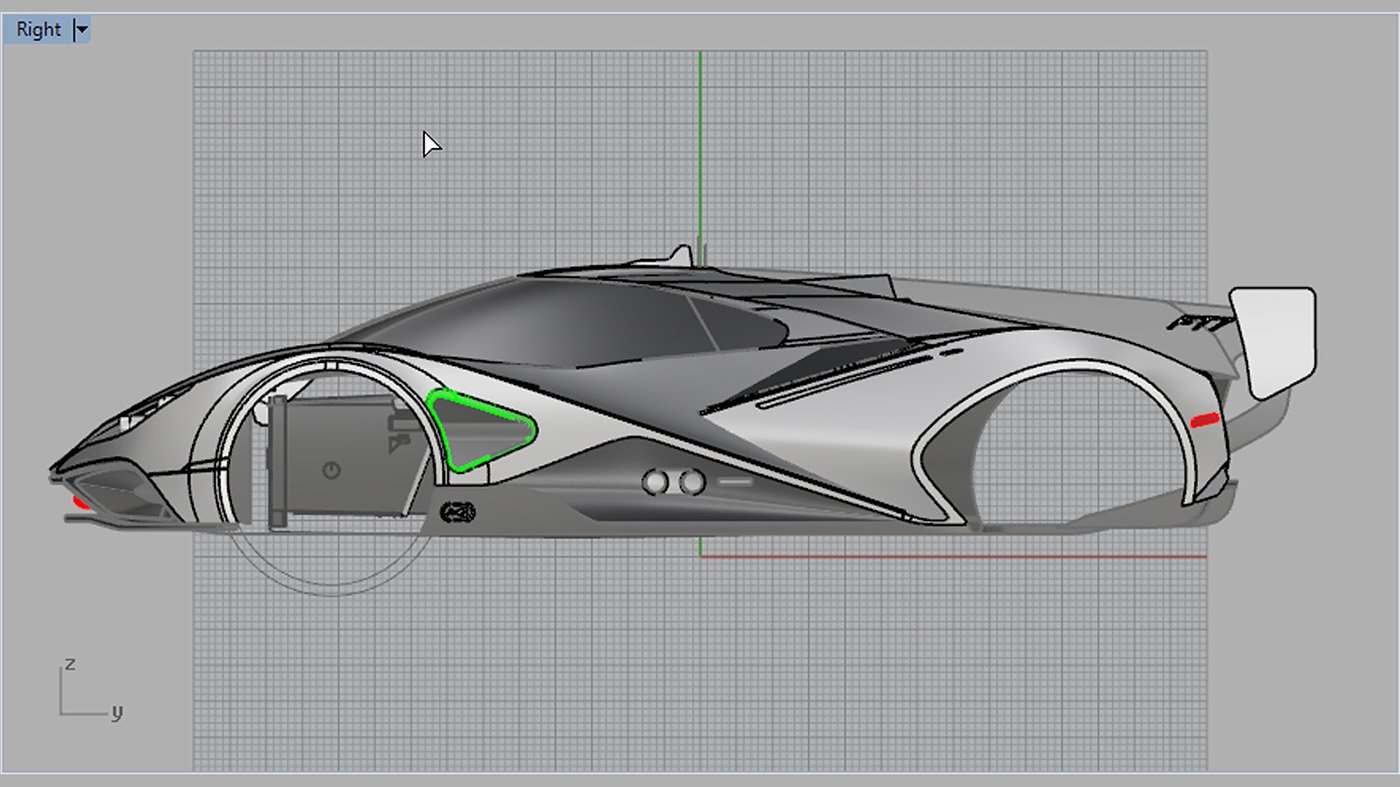Screen dimensions: 1400x787
Task: Click the red front bumper marker
Action: tap(81, 503)
